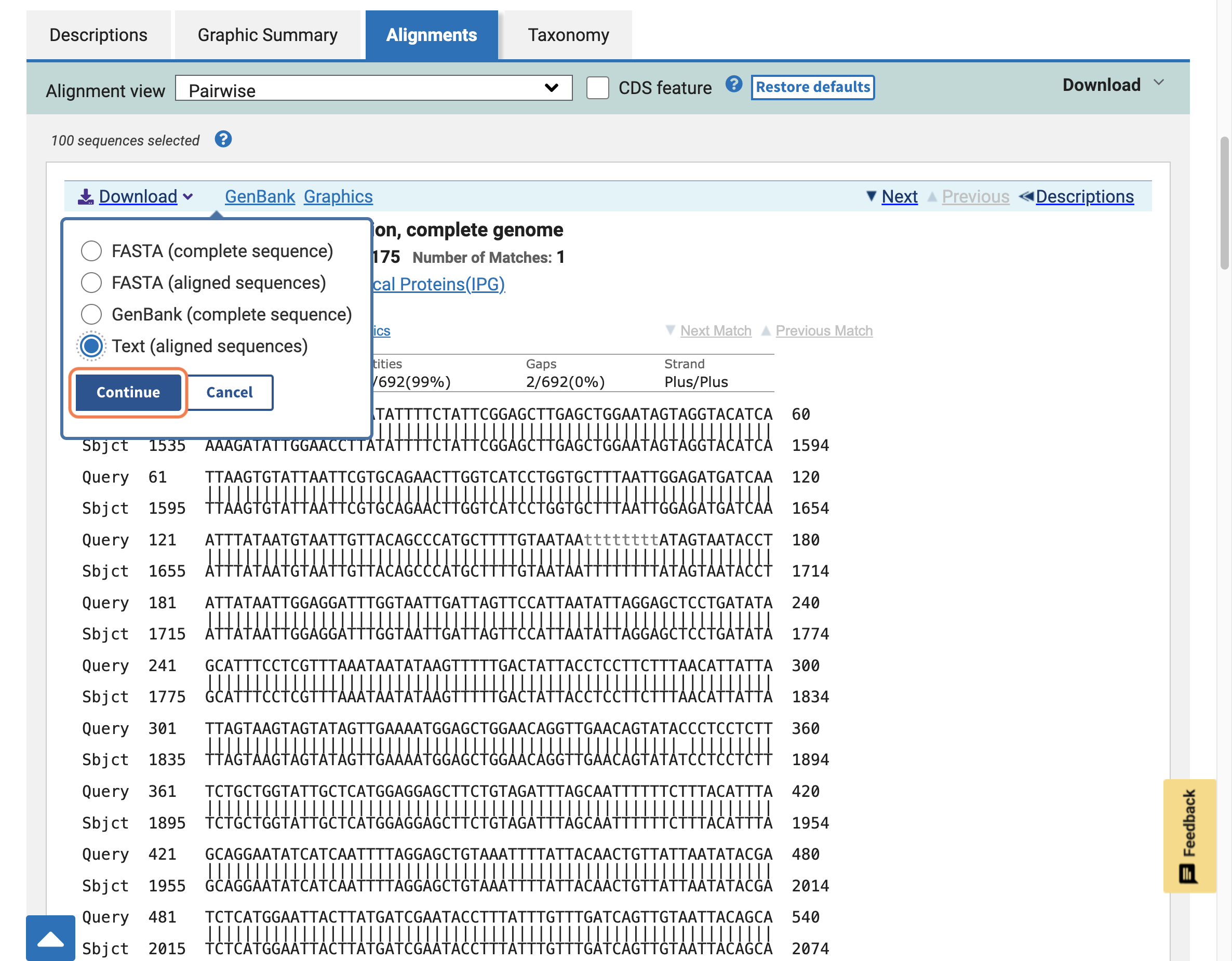This screenshot has height=961, width=1232.
Task: Click the Next Match link
Action: click(x=715, y=331)
